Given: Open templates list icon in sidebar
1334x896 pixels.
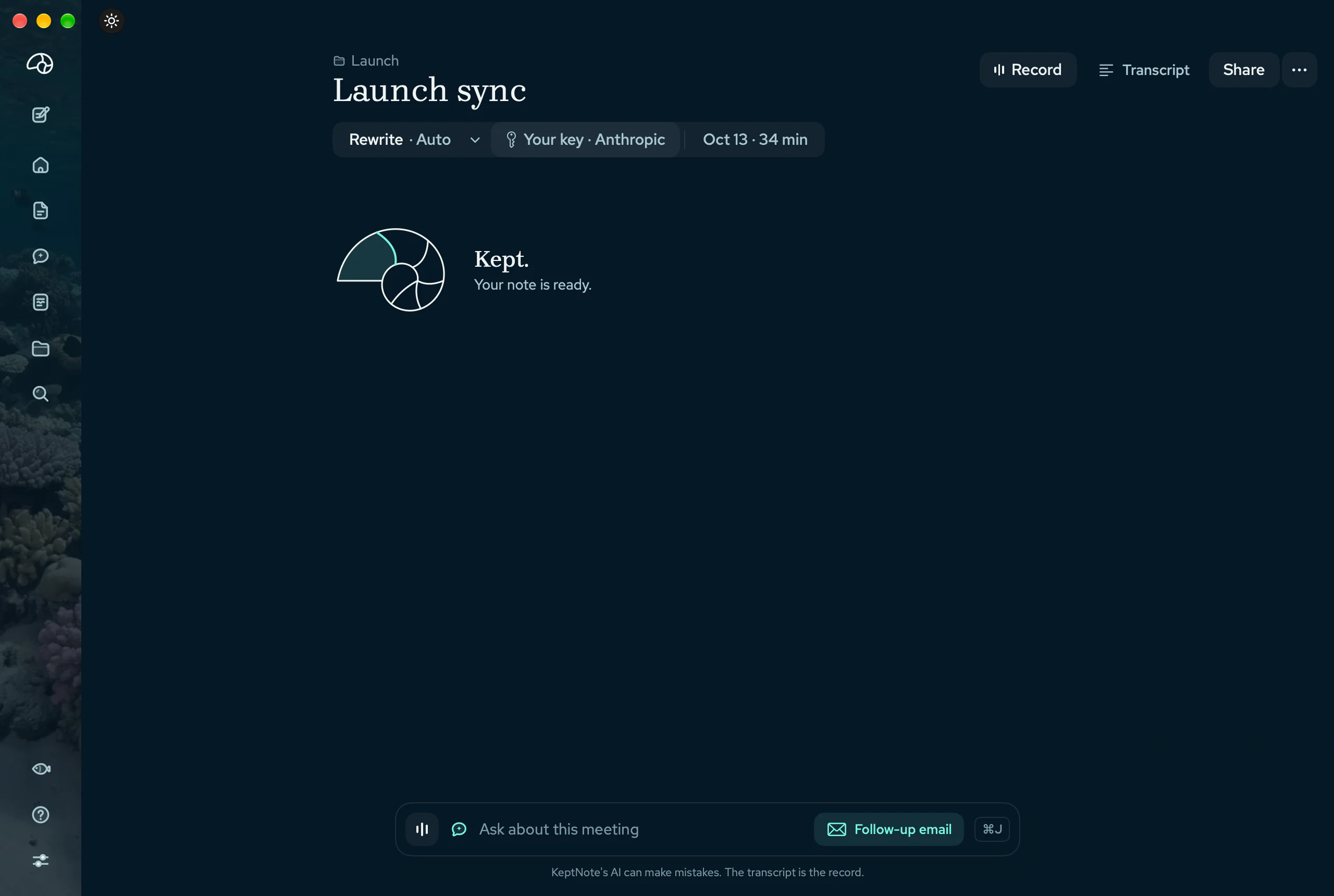Looking at the screenshot, I should 41,302.
